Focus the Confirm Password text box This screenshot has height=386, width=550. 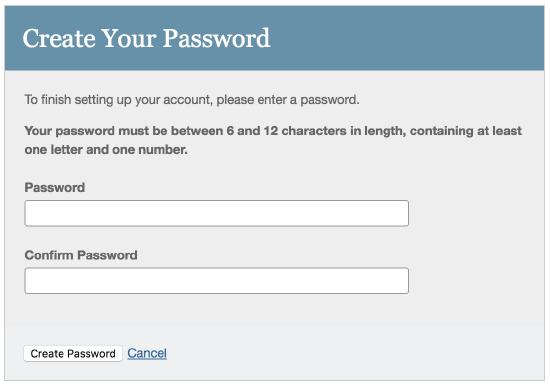(x=216, y=281)
